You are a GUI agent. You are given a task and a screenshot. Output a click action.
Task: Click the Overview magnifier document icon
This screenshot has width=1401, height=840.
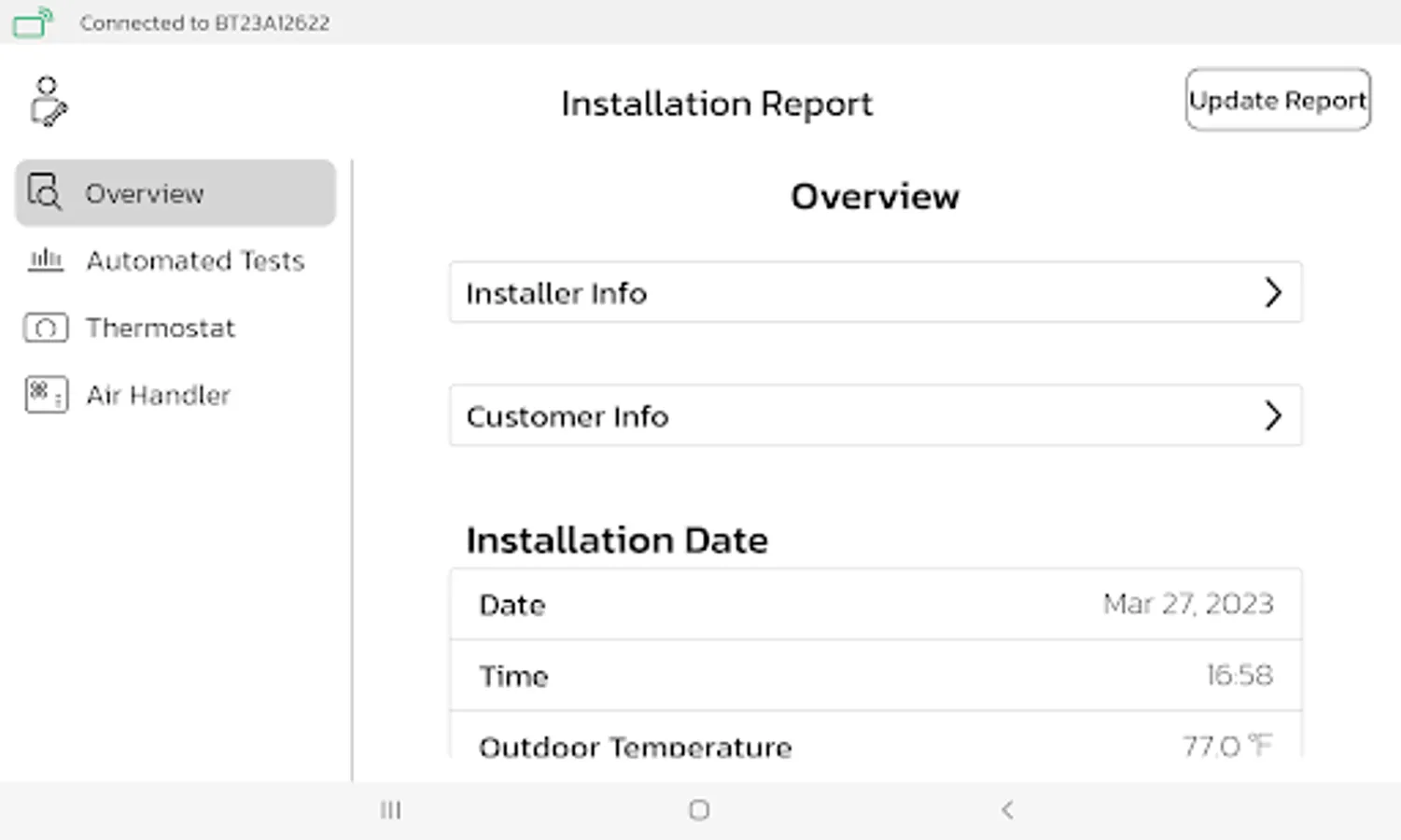[x=44, y=191]
